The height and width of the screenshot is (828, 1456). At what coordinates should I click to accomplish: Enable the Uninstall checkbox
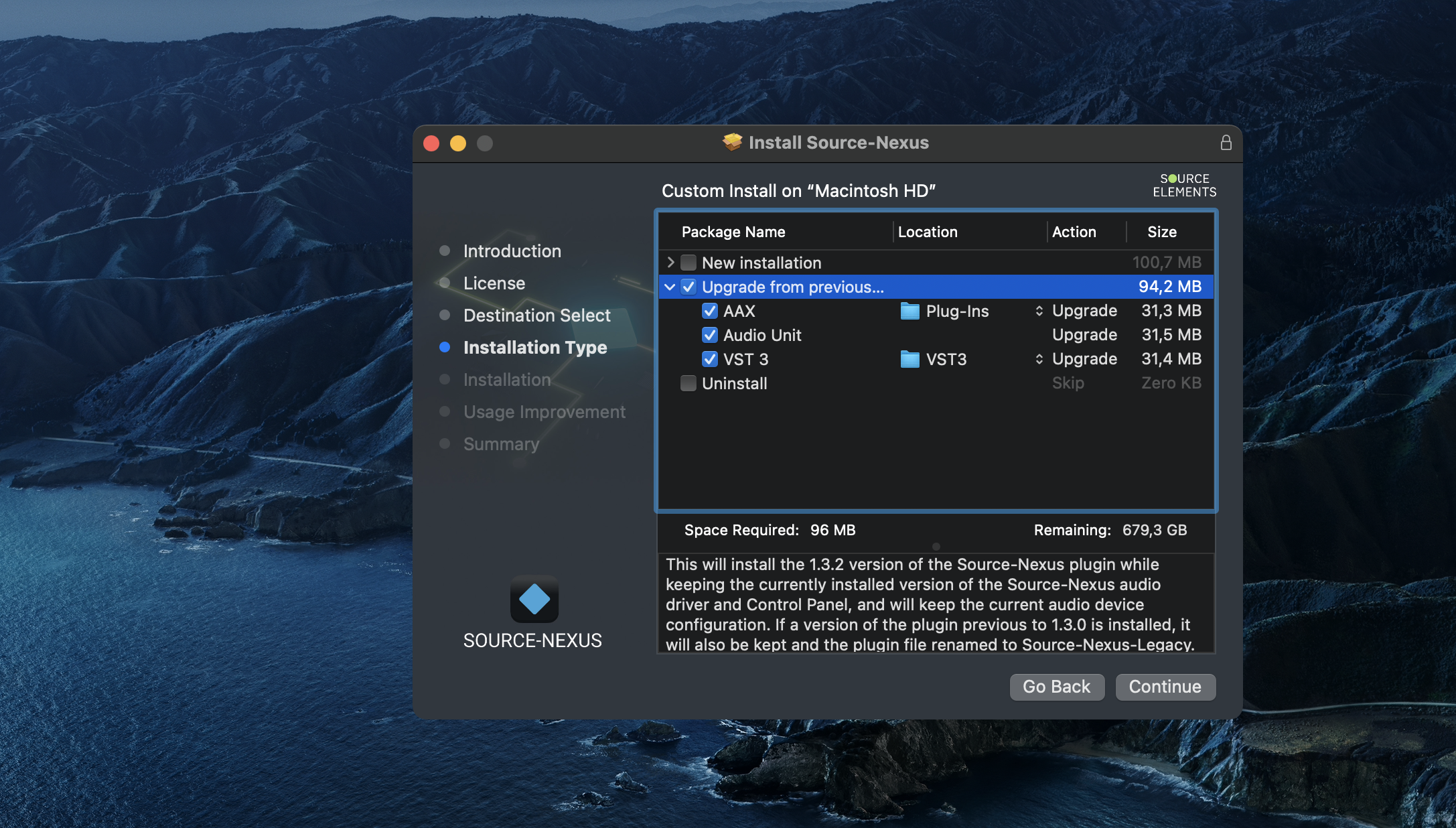point(688,383)
